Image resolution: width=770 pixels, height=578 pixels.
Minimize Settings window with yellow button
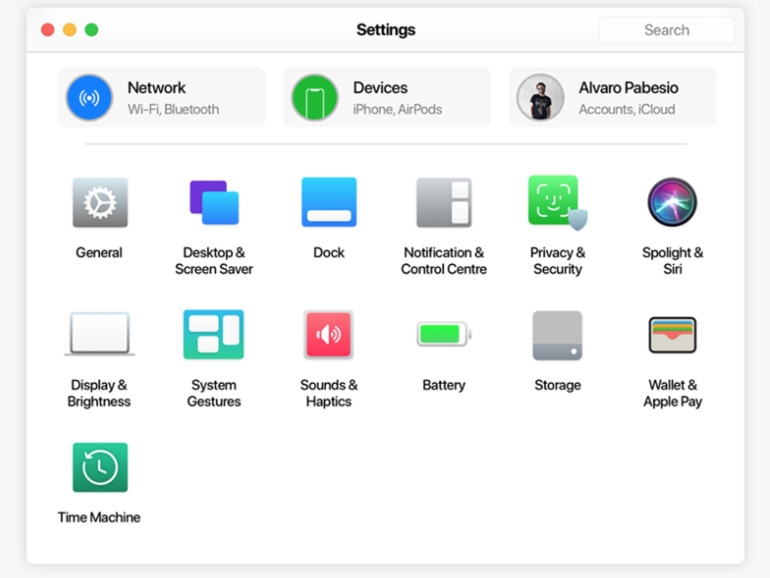click(x=70, y=30)
